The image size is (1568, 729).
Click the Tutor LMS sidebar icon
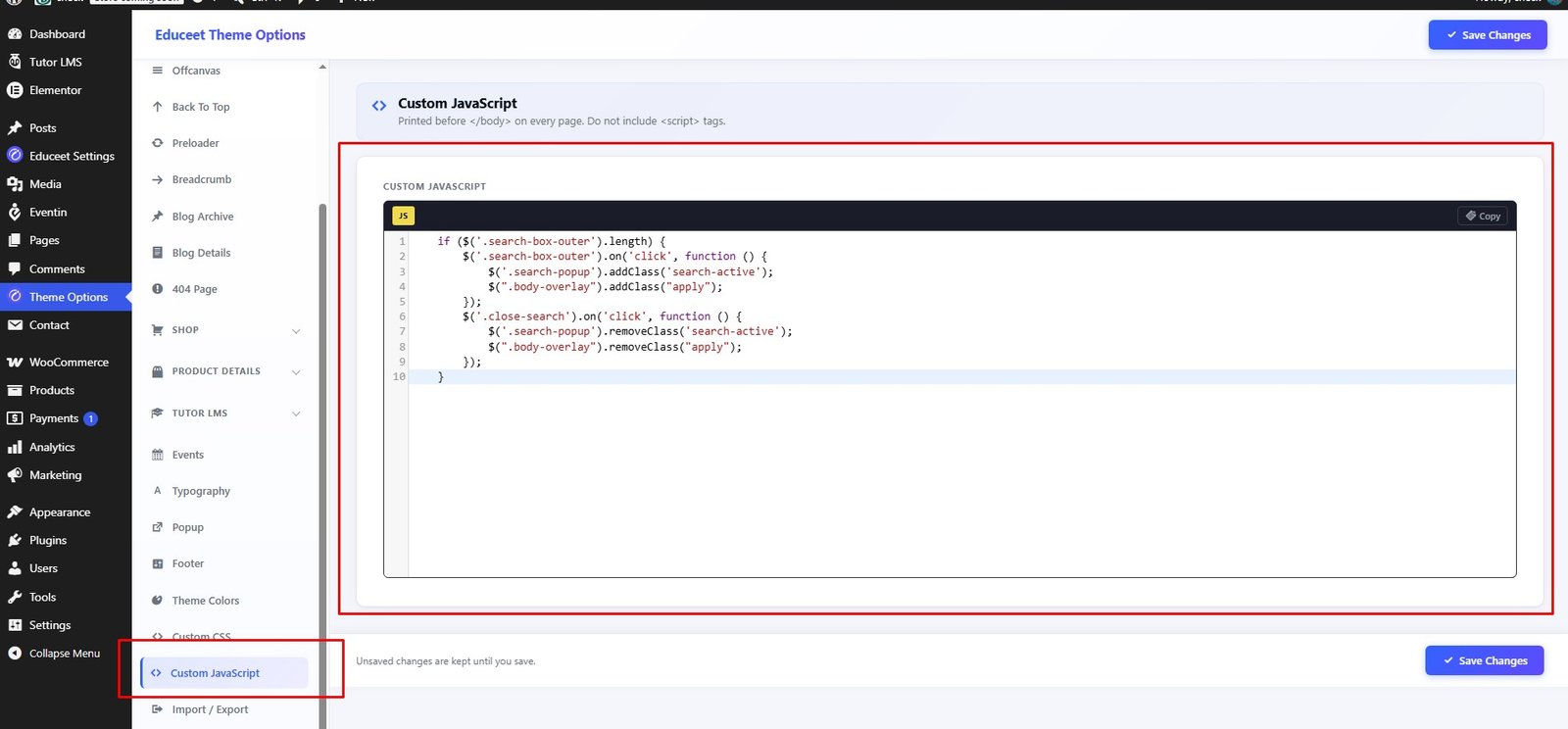point(15,62)
